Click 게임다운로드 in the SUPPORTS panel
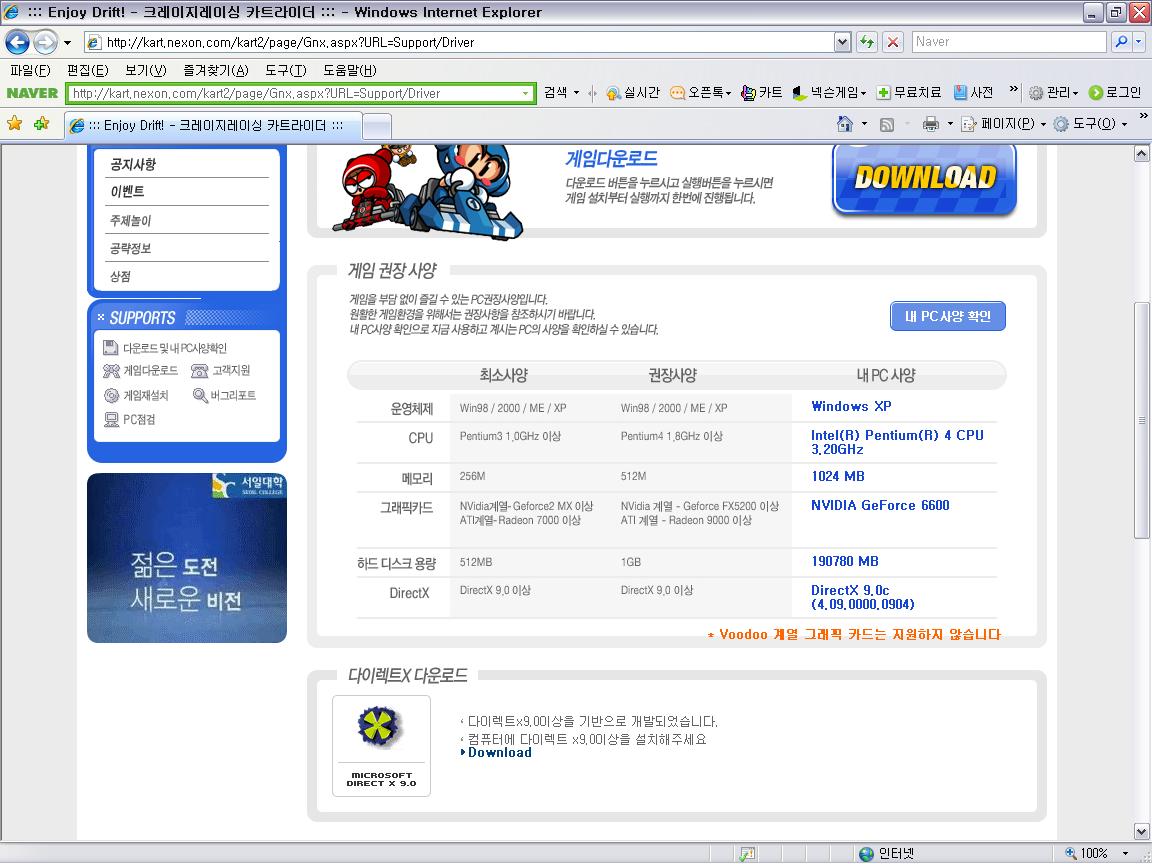The width and height of the screenshot is (1152, 864). (140, 371)
